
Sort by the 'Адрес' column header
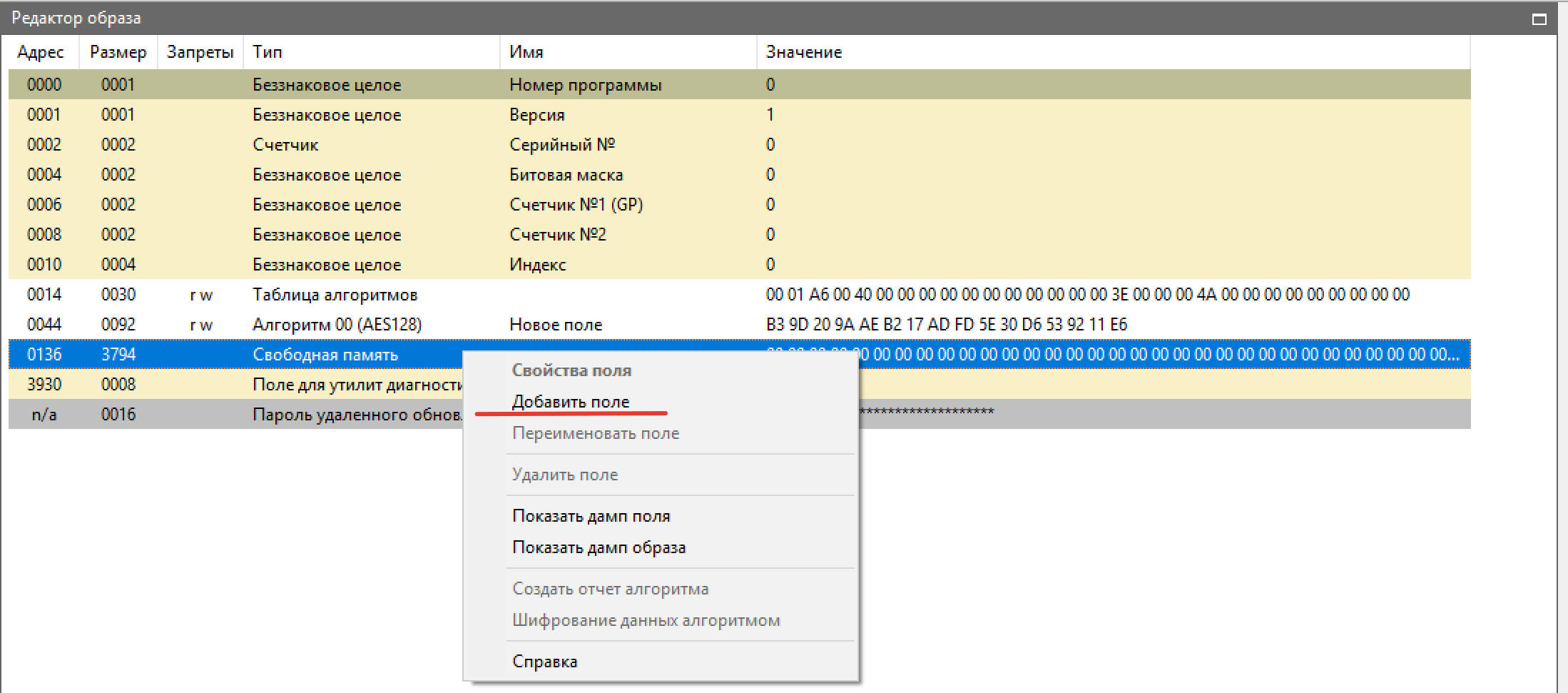(x=41, y=52)
